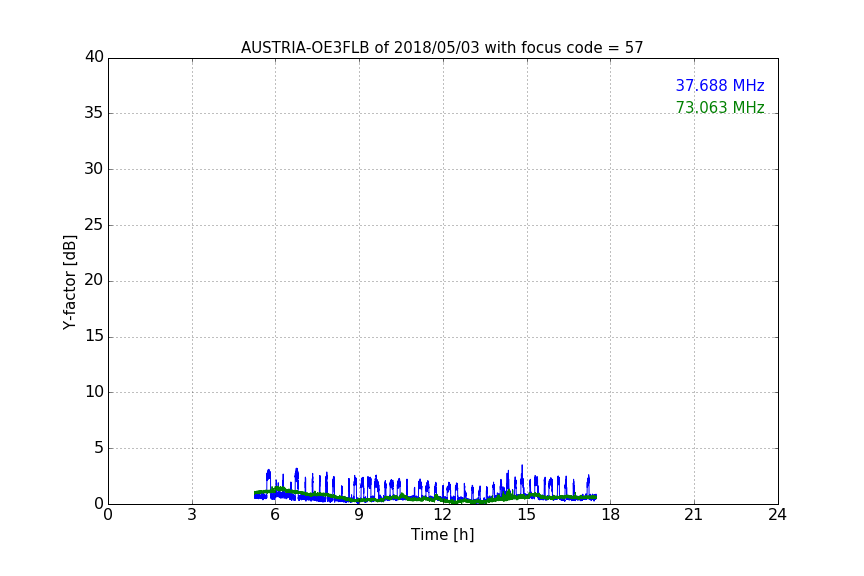Click y-axis tick value 10
The height and width of the screenshot is (576, 864).
tap(94, 392)
